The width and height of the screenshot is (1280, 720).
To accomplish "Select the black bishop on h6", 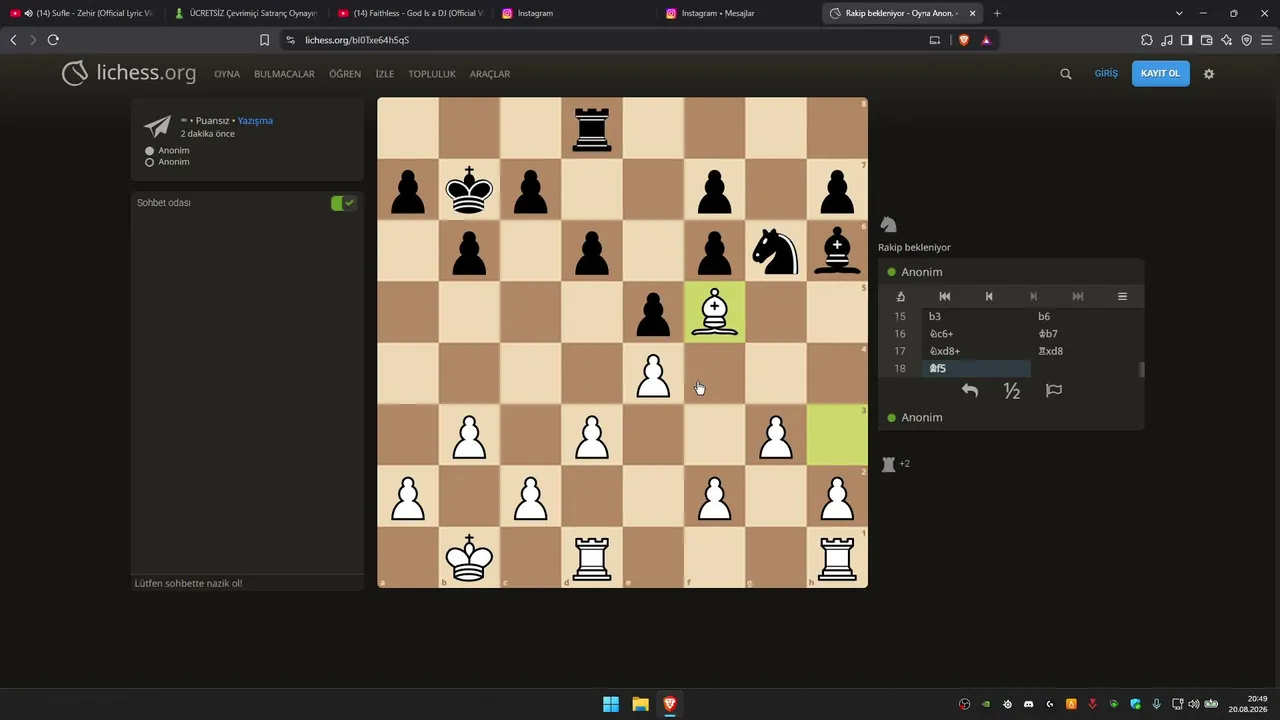I will tap(837, 251).
